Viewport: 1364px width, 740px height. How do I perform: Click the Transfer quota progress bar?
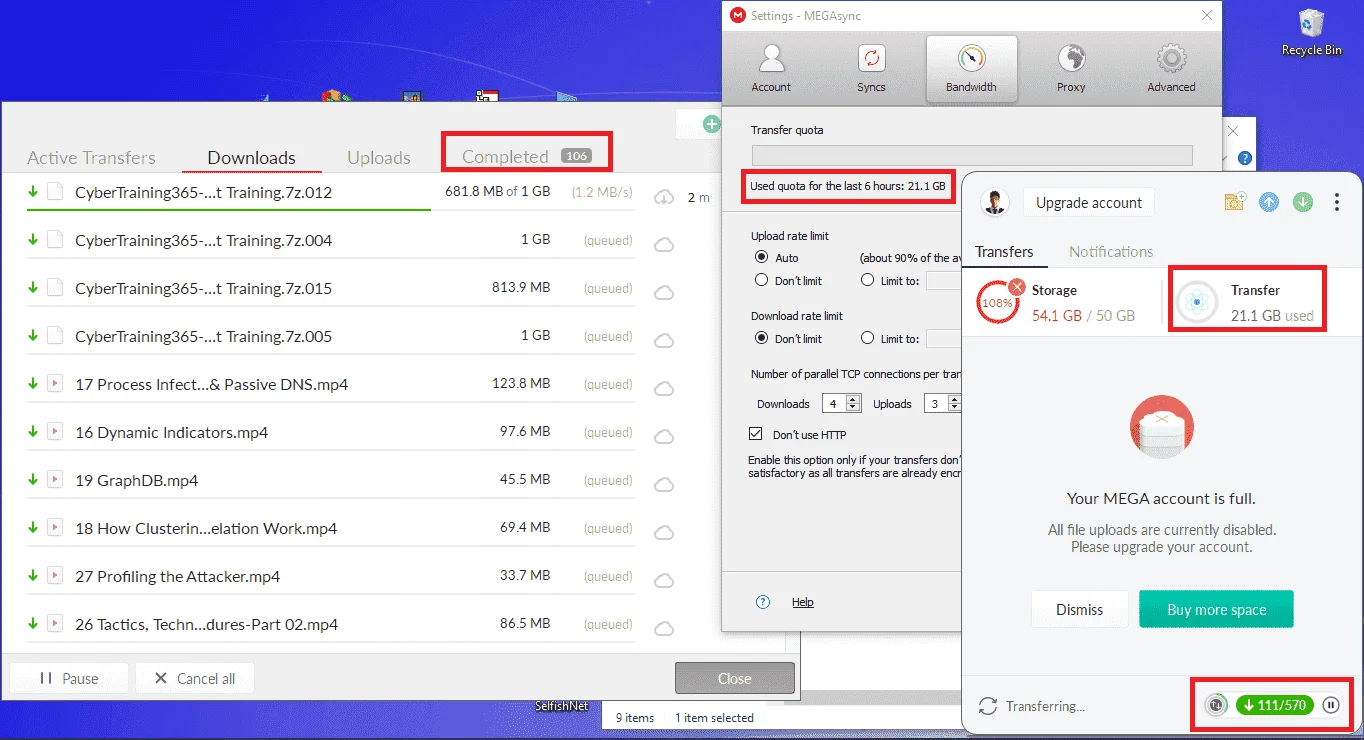click(x=972, y=155)
